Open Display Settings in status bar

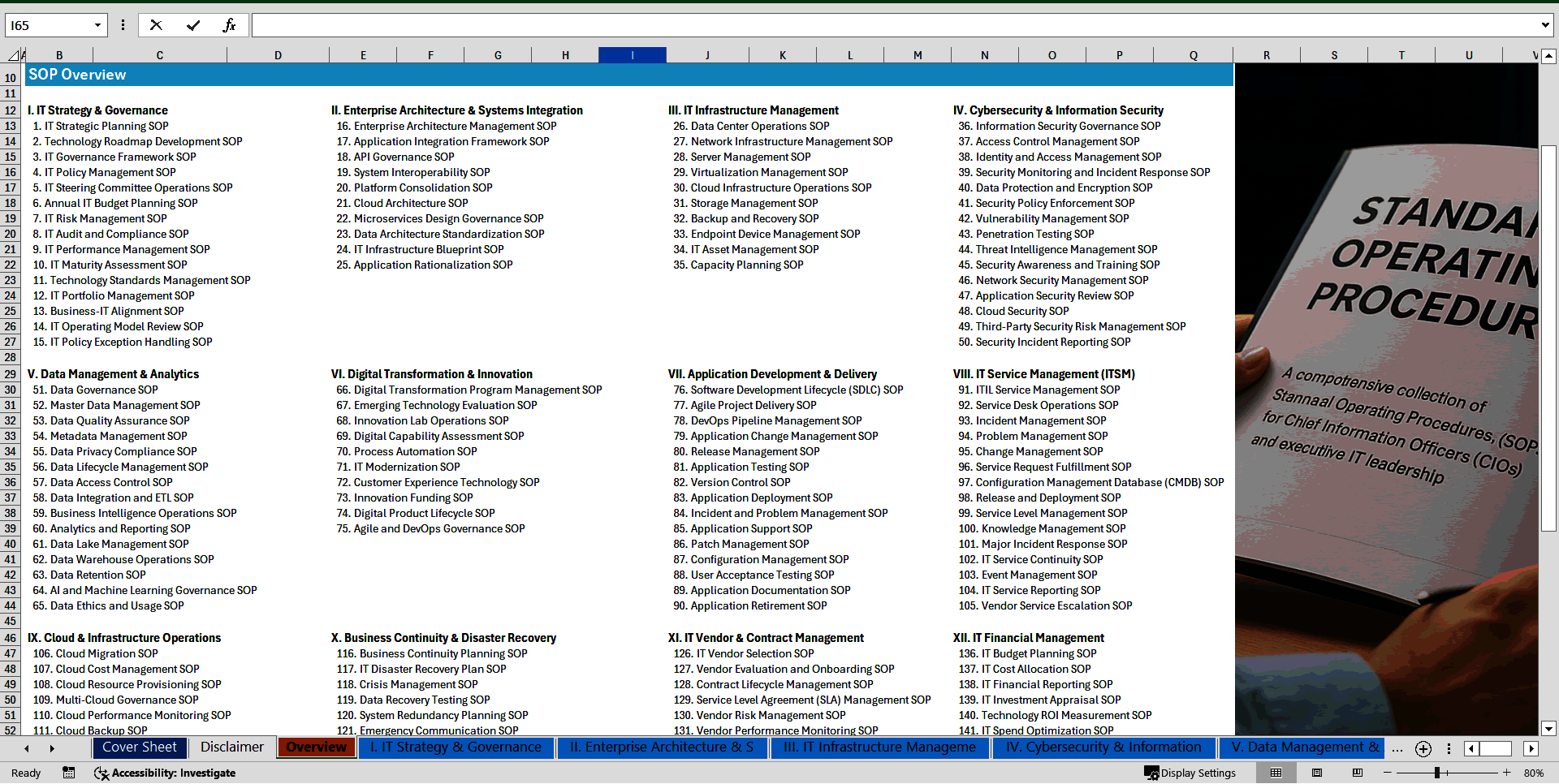tap(1190, 773)
